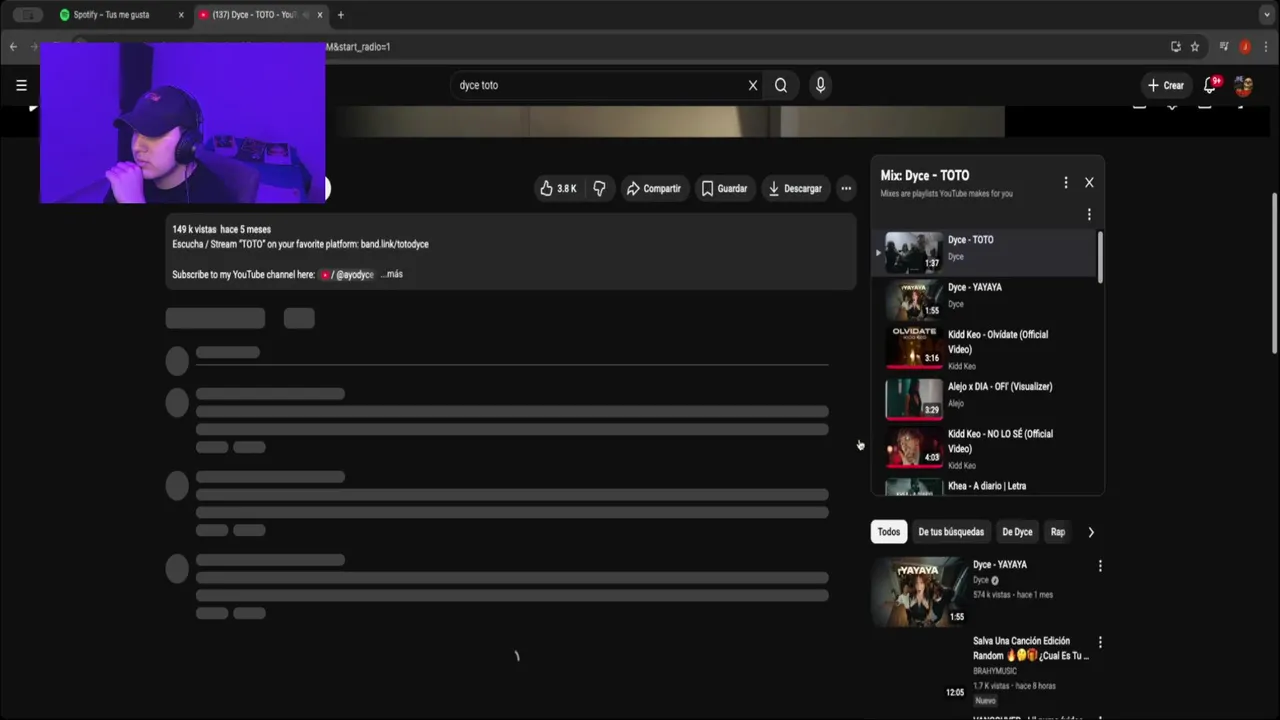The image size is (1280, 720).
Task: Select the Todos filter chip
Action: (x=889, y=532)
